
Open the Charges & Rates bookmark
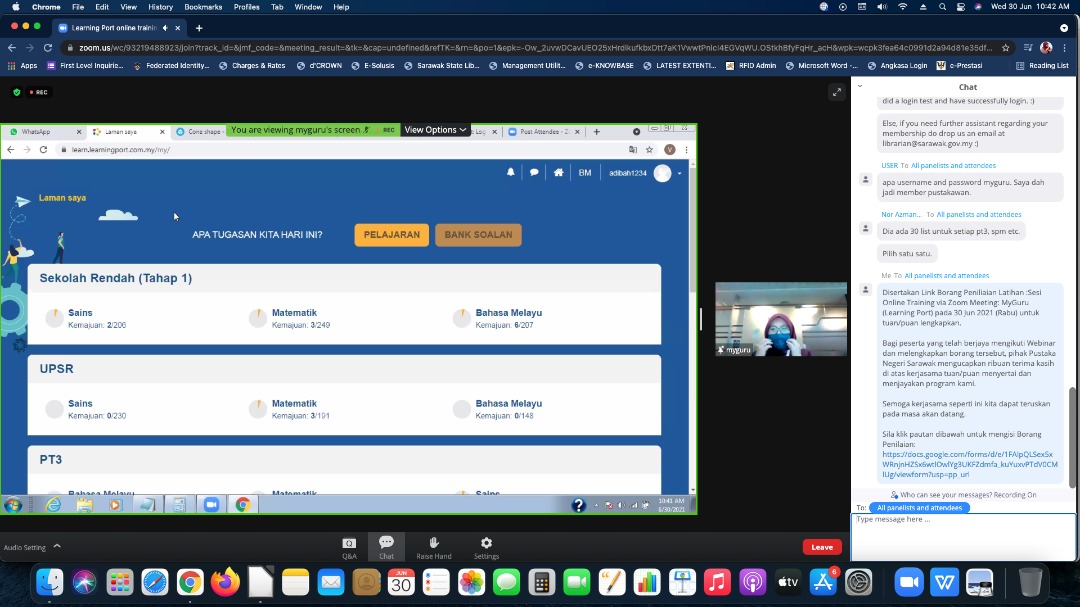point(252,65)
